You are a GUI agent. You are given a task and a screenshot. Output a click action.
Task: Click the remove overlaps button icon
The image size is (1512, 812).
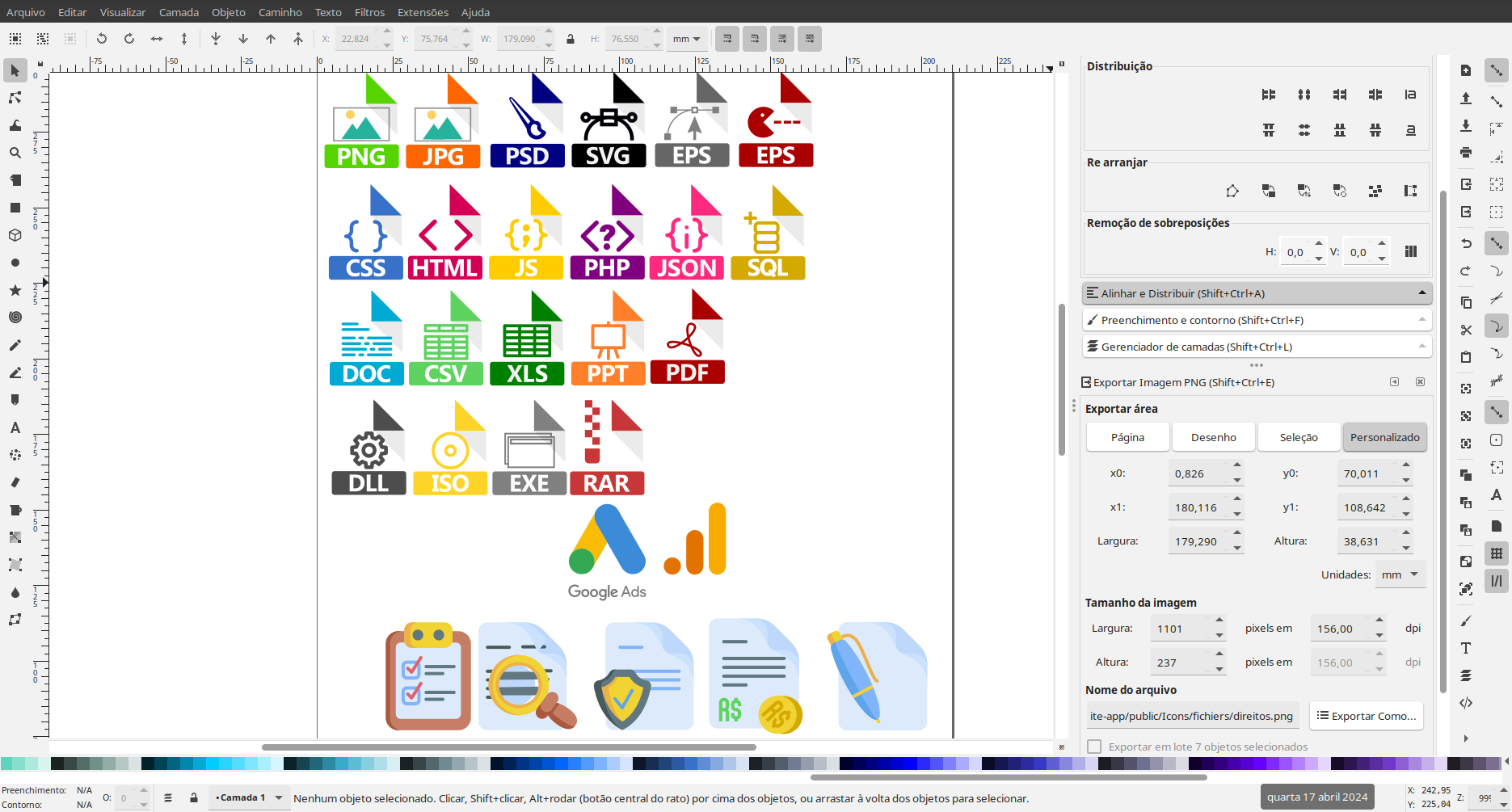(1410, 252)
